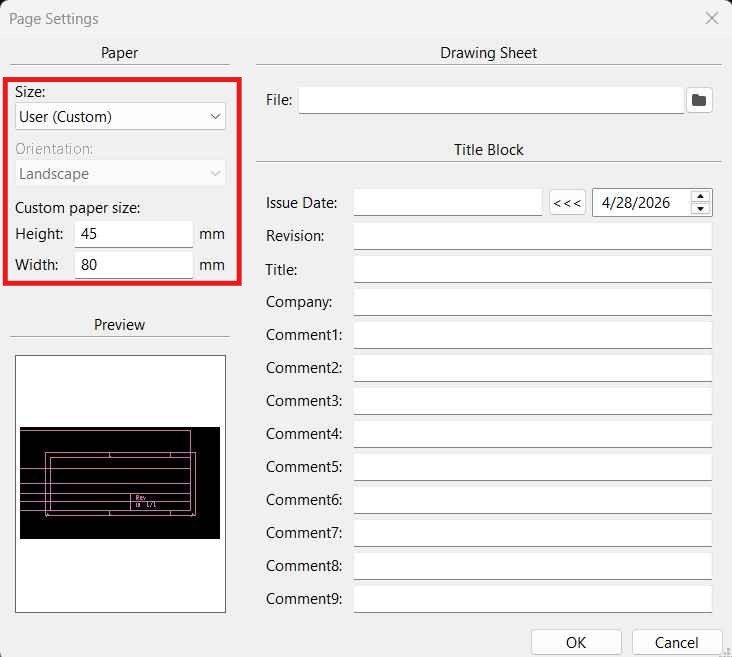The width and height of the screenshot is (732, 657).
Task: Click the 'Paper' section heading
Action: tap(120, 53)
